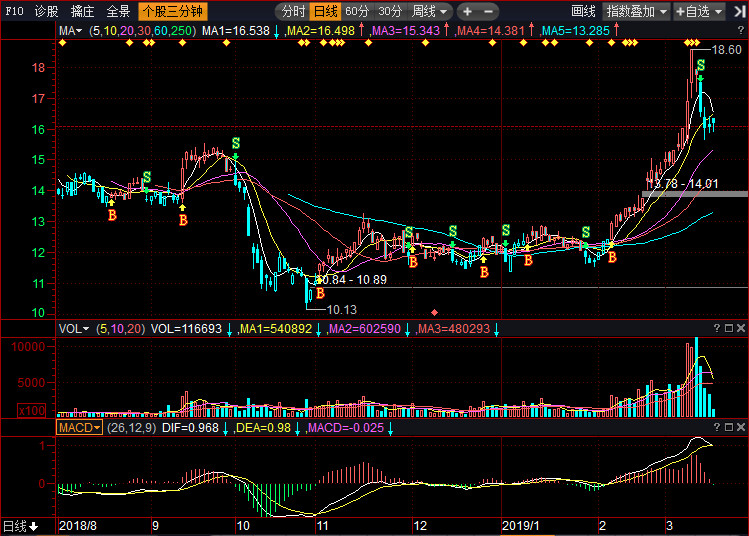Click the B buy marker near the 10.13 low
Screen dimensions: 749x536
pyautogui.click(x=320, y=294)
